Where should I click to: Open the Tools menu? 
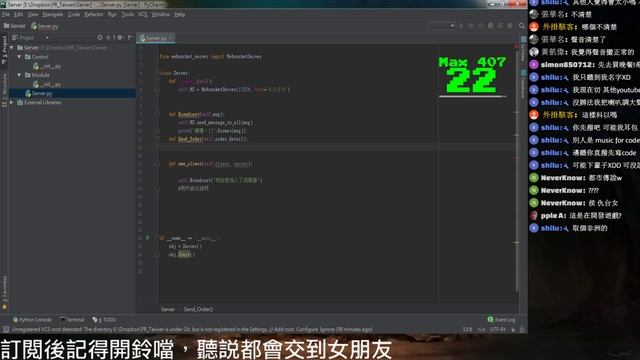[x=127, y=14]
